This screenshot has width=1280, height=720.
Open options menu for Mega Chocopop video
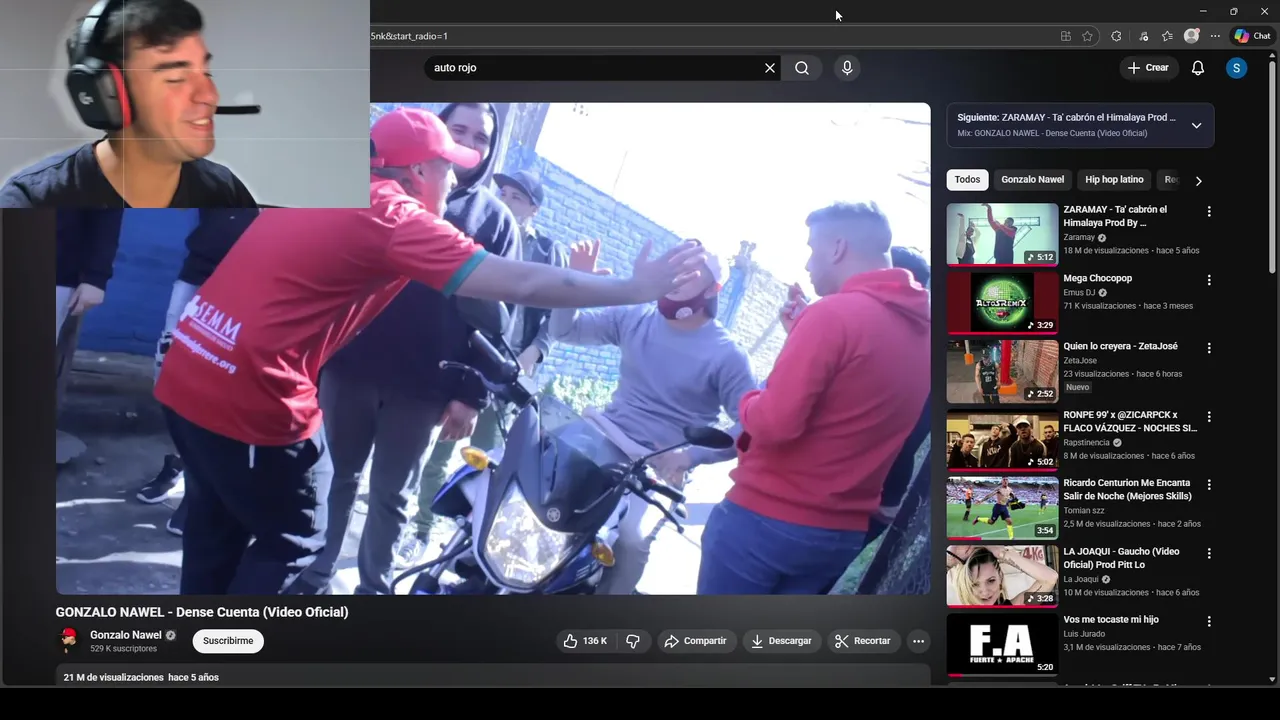click(x=1209, y=280)
